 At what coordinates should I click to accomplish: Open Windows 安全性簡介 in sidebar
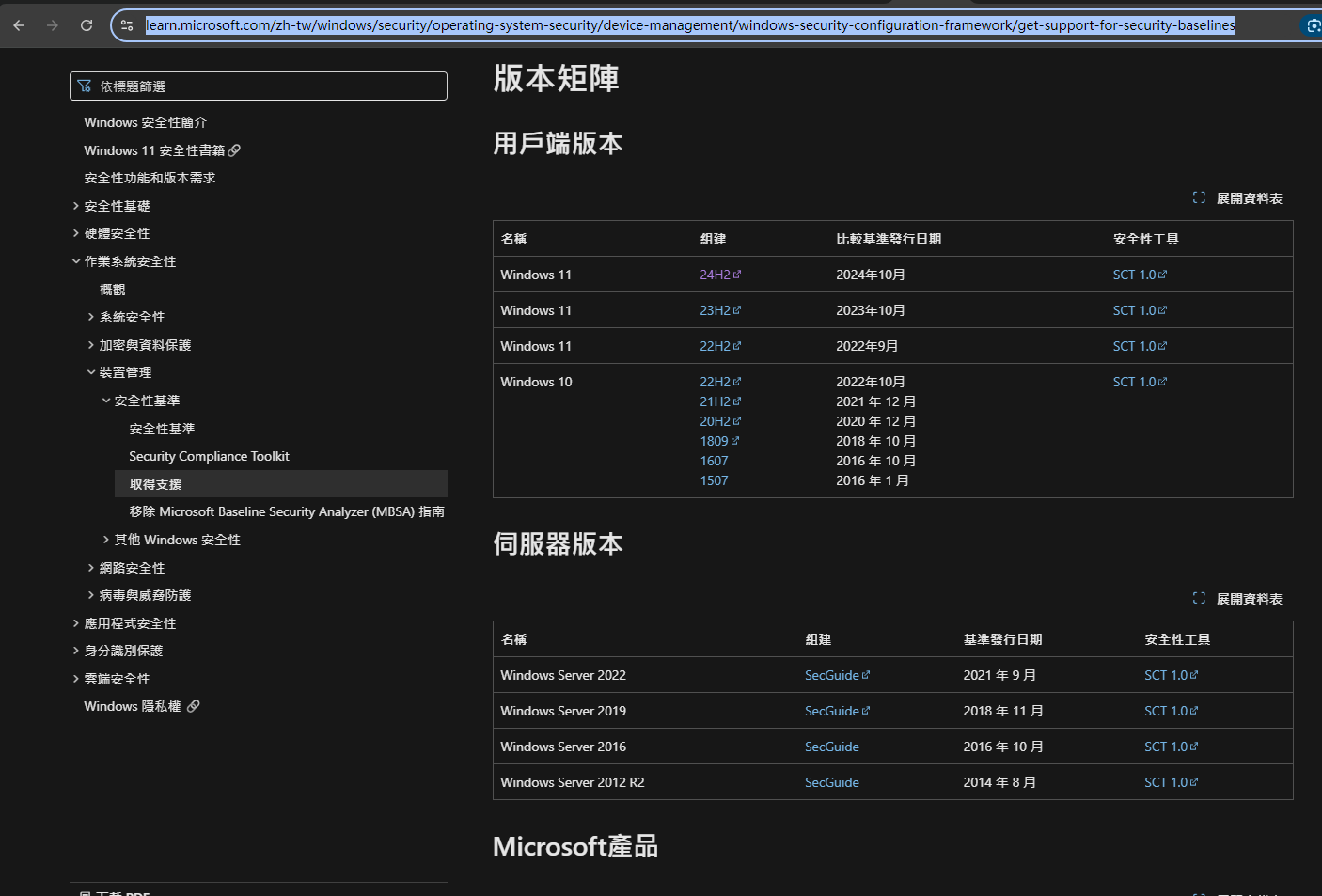click(146, 122)
